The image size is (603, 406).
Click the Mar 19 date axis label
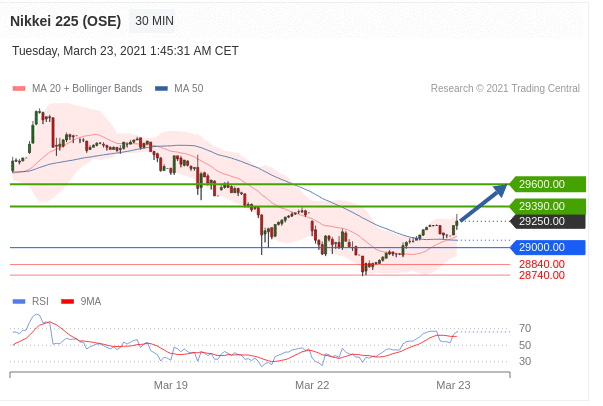tap(171, 385)
